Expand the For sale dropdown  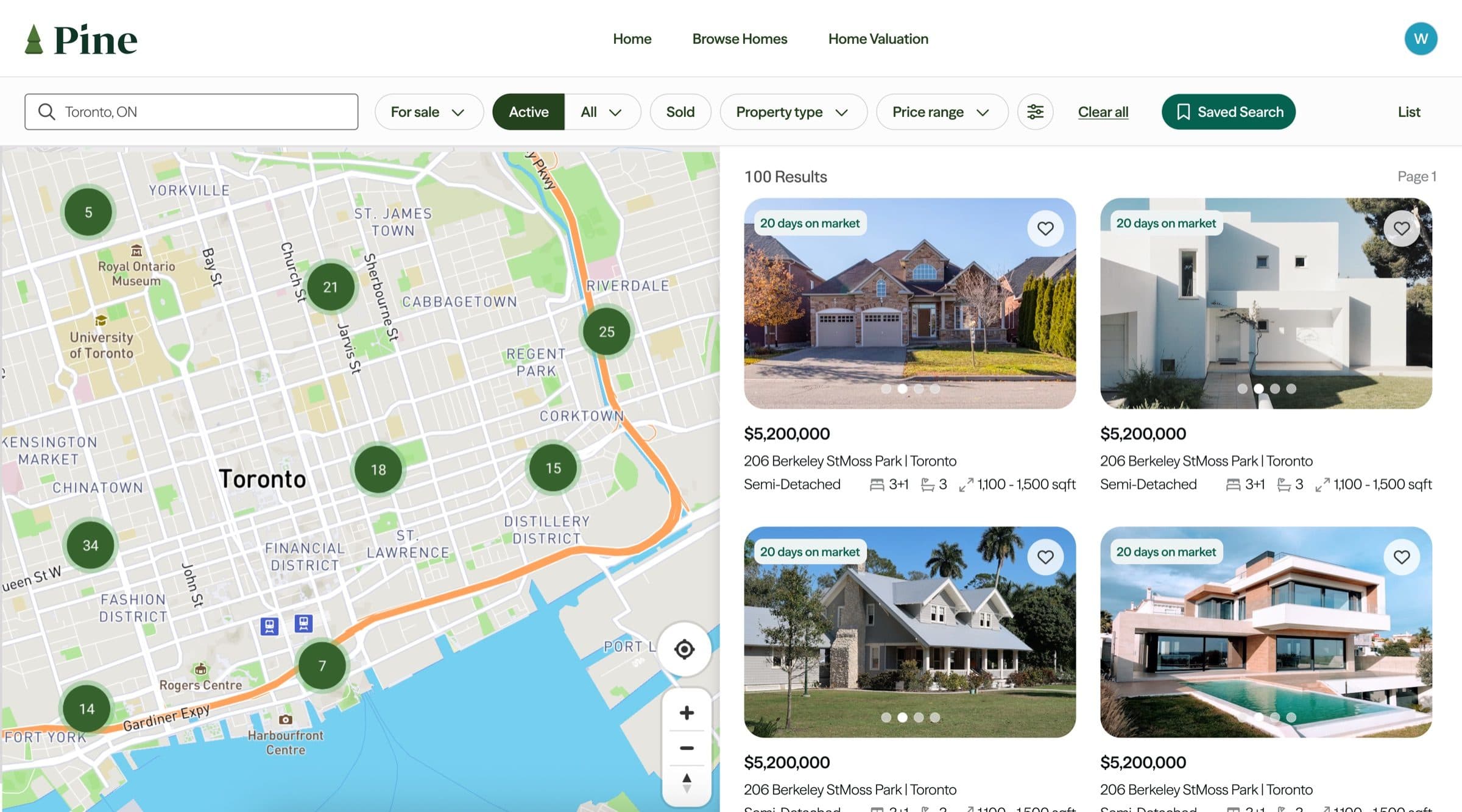[428, 112]
